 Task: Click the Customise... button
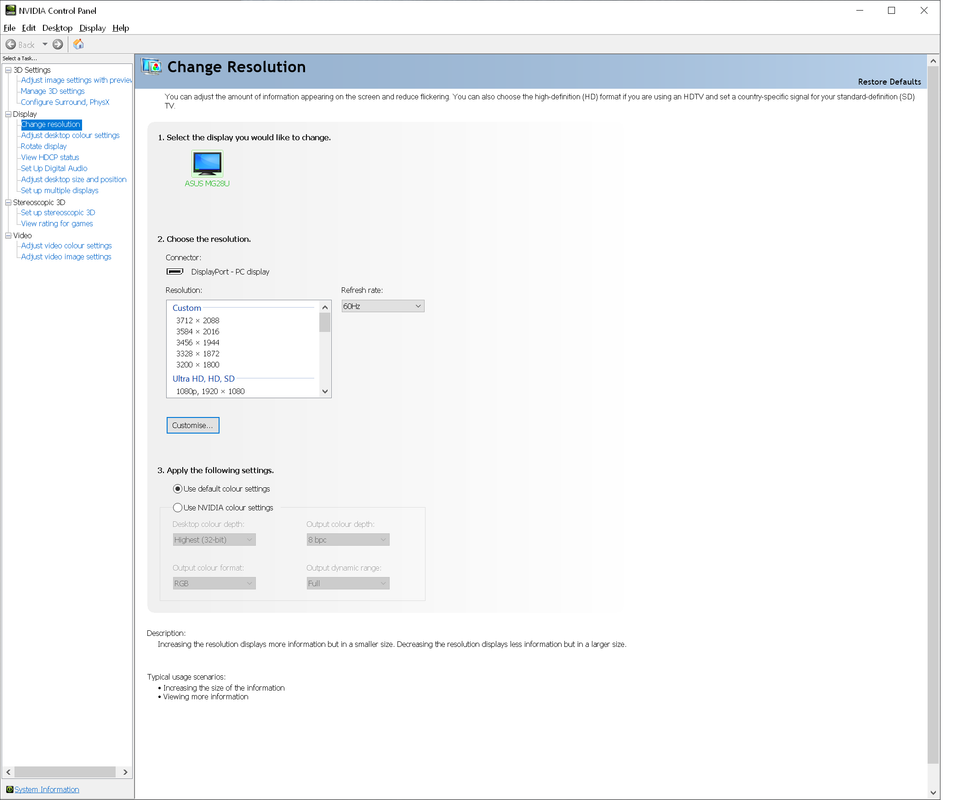[193, 425]
